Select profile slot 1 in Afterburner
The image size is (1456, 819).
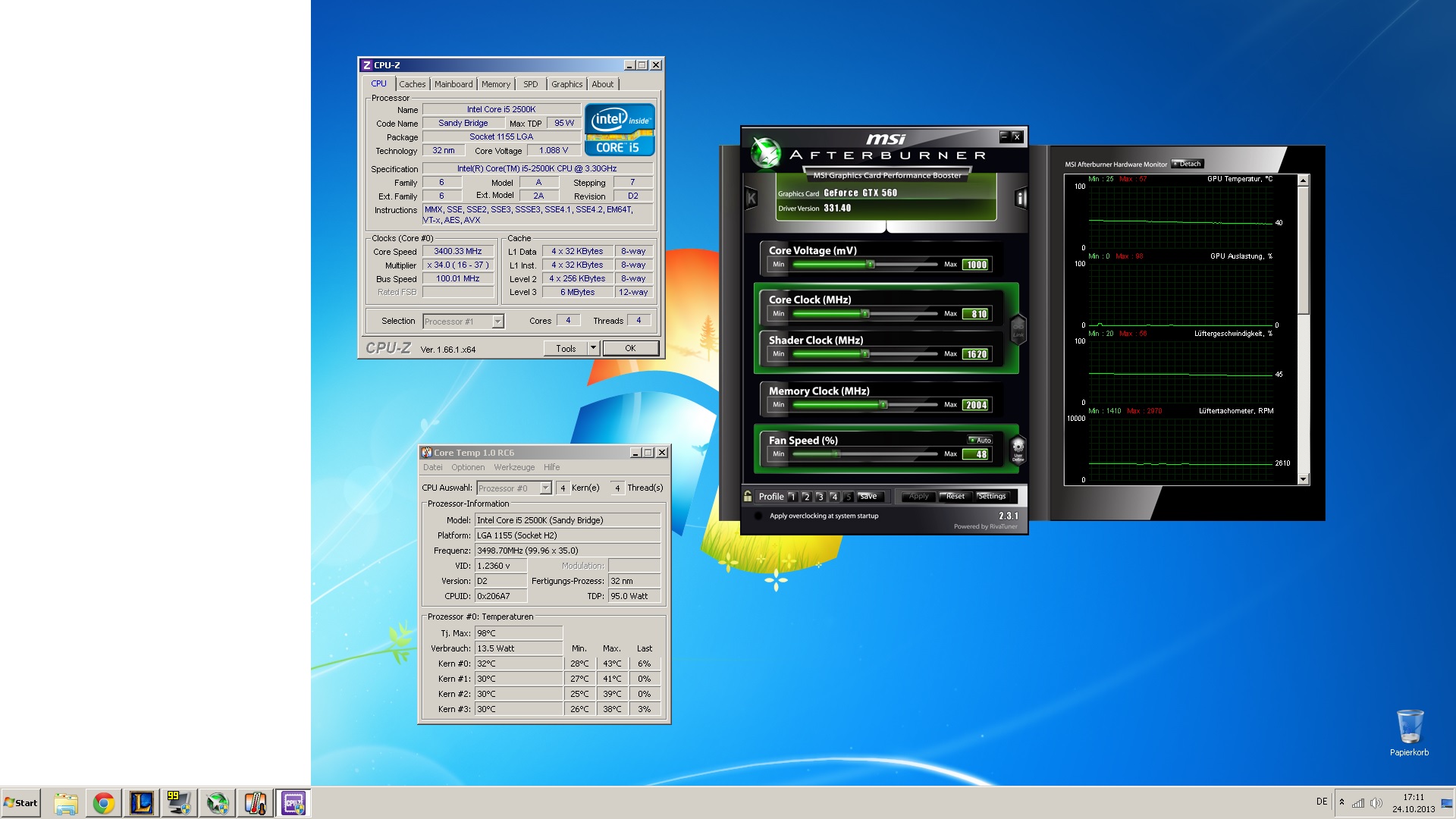[792, 497]
